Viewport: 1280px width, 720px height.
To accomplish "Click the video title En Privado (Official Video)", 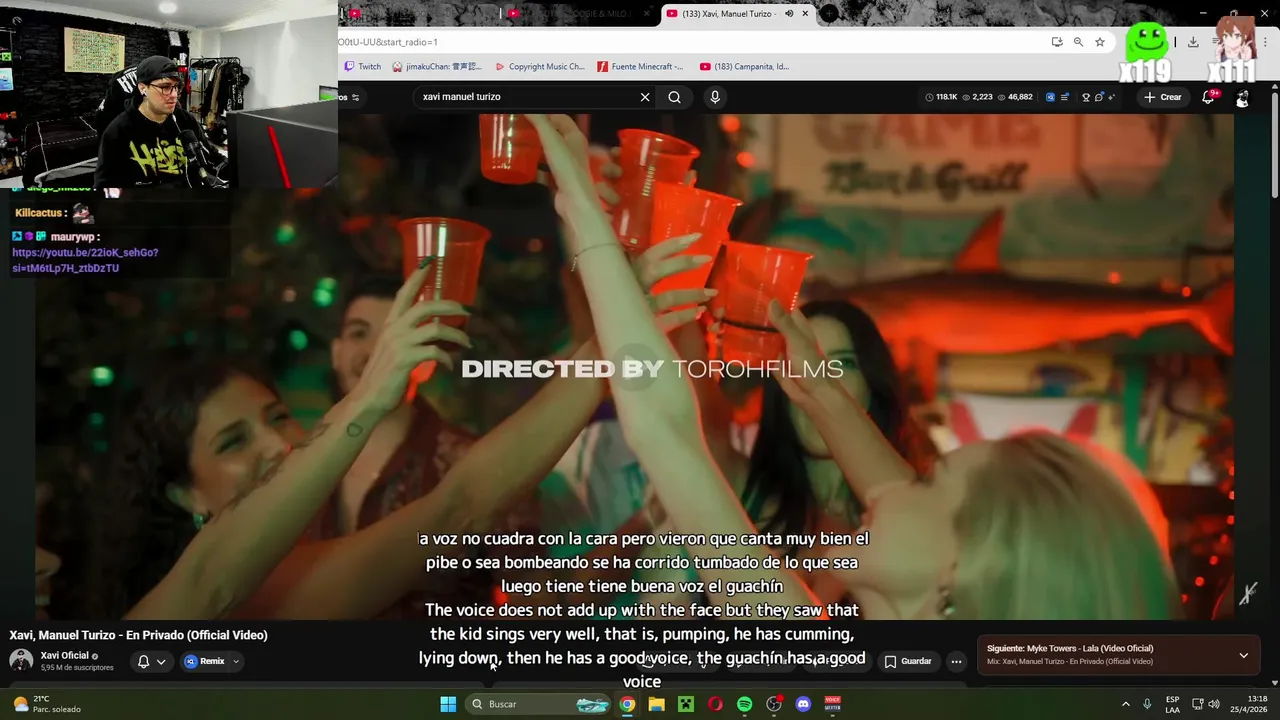I will [x=139, y=635].
